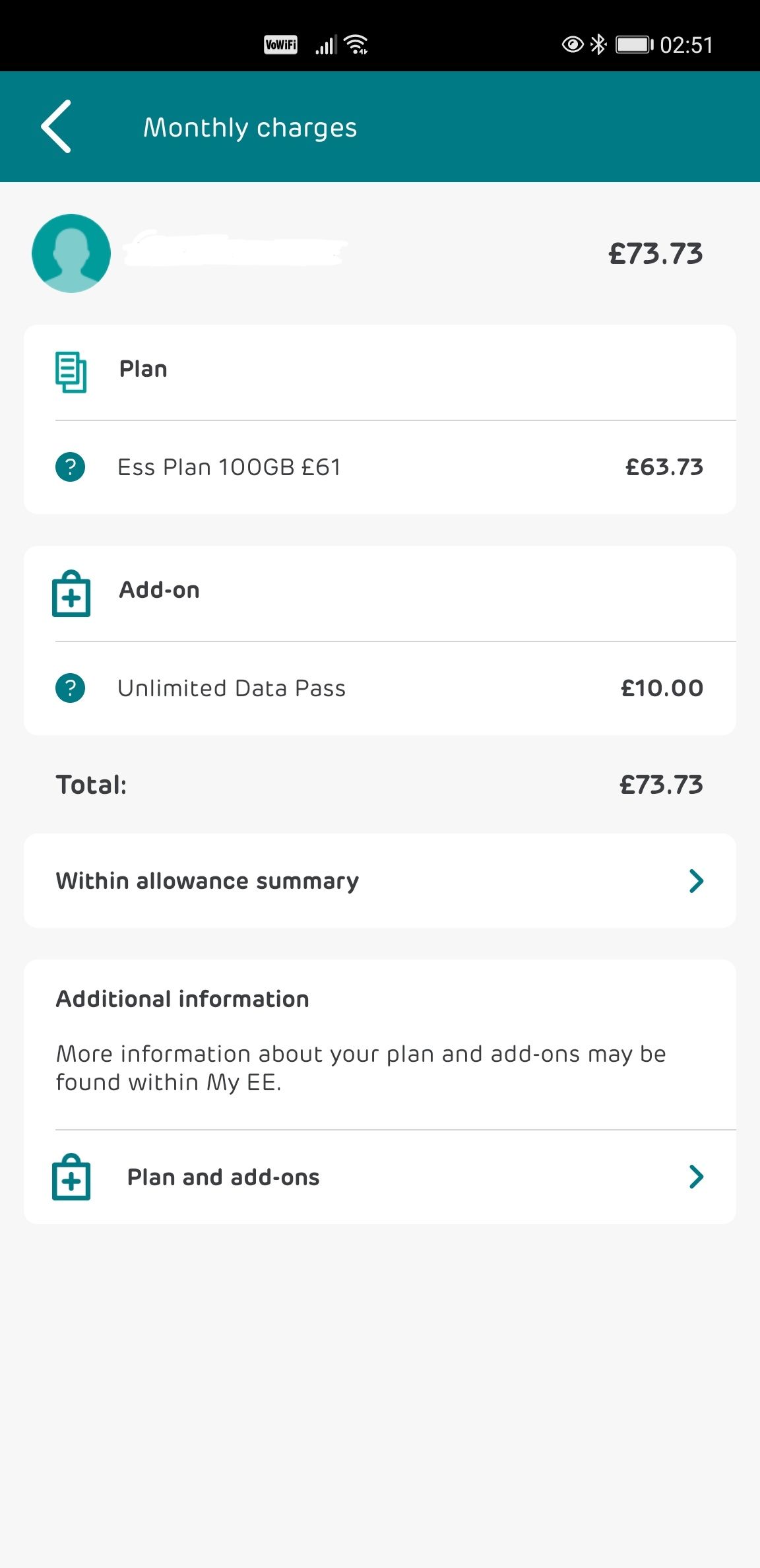The height and width of the screenshot is (1568, 760).
Task: Tap the battery status icon
Action: pos(633,45)
